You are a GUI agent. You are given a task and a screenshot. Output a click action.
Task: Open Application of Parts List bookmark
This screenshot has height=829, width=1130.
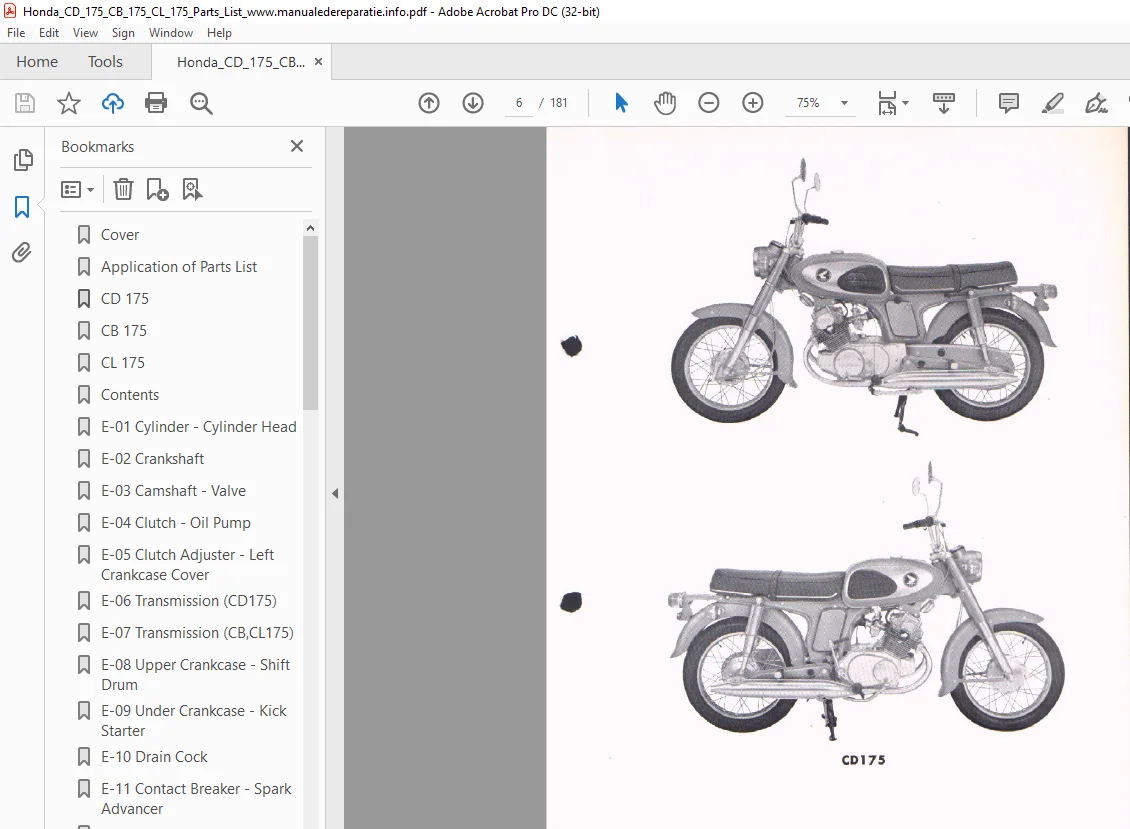click(179, 267)
